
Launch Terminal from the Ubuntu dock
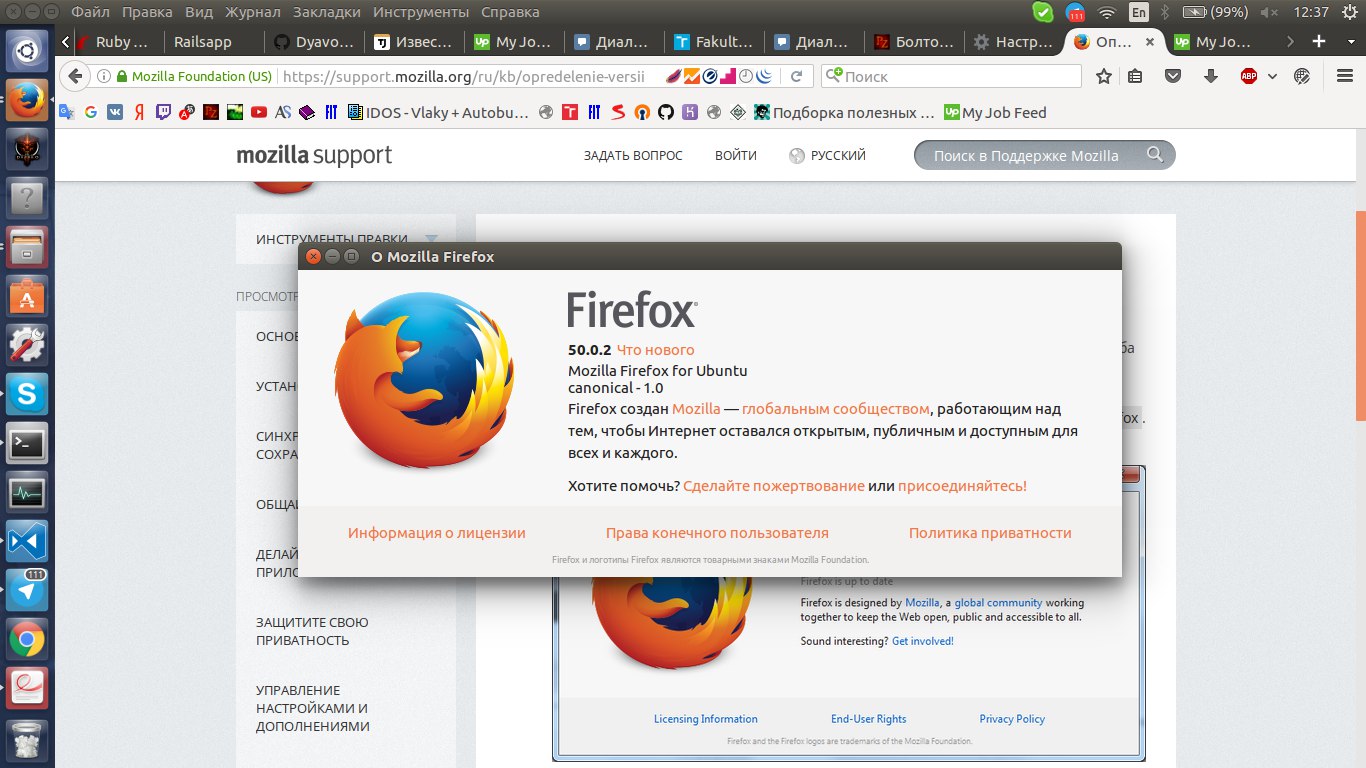coord(27,443)
